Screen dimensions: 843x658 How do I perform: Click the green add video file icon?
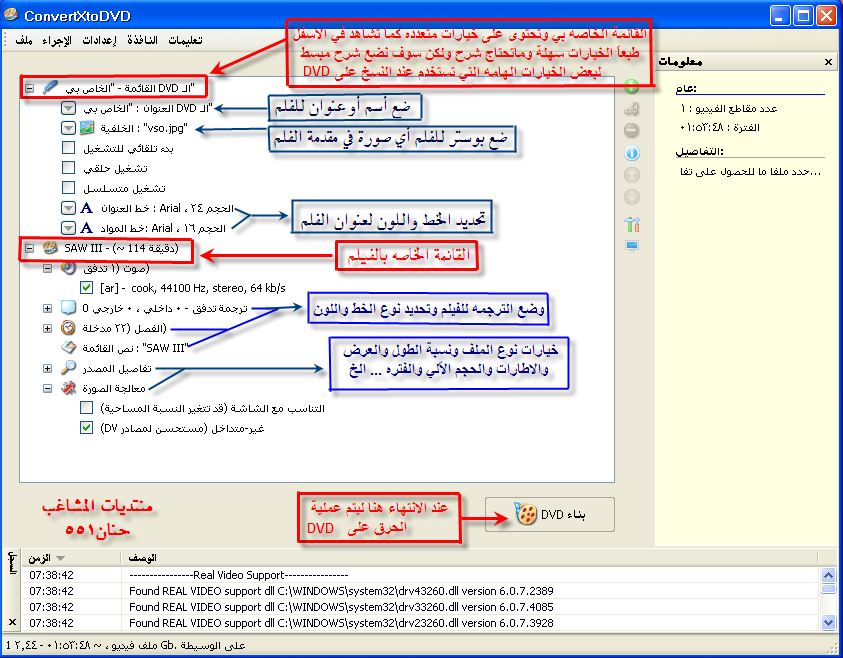coord(631,87)
